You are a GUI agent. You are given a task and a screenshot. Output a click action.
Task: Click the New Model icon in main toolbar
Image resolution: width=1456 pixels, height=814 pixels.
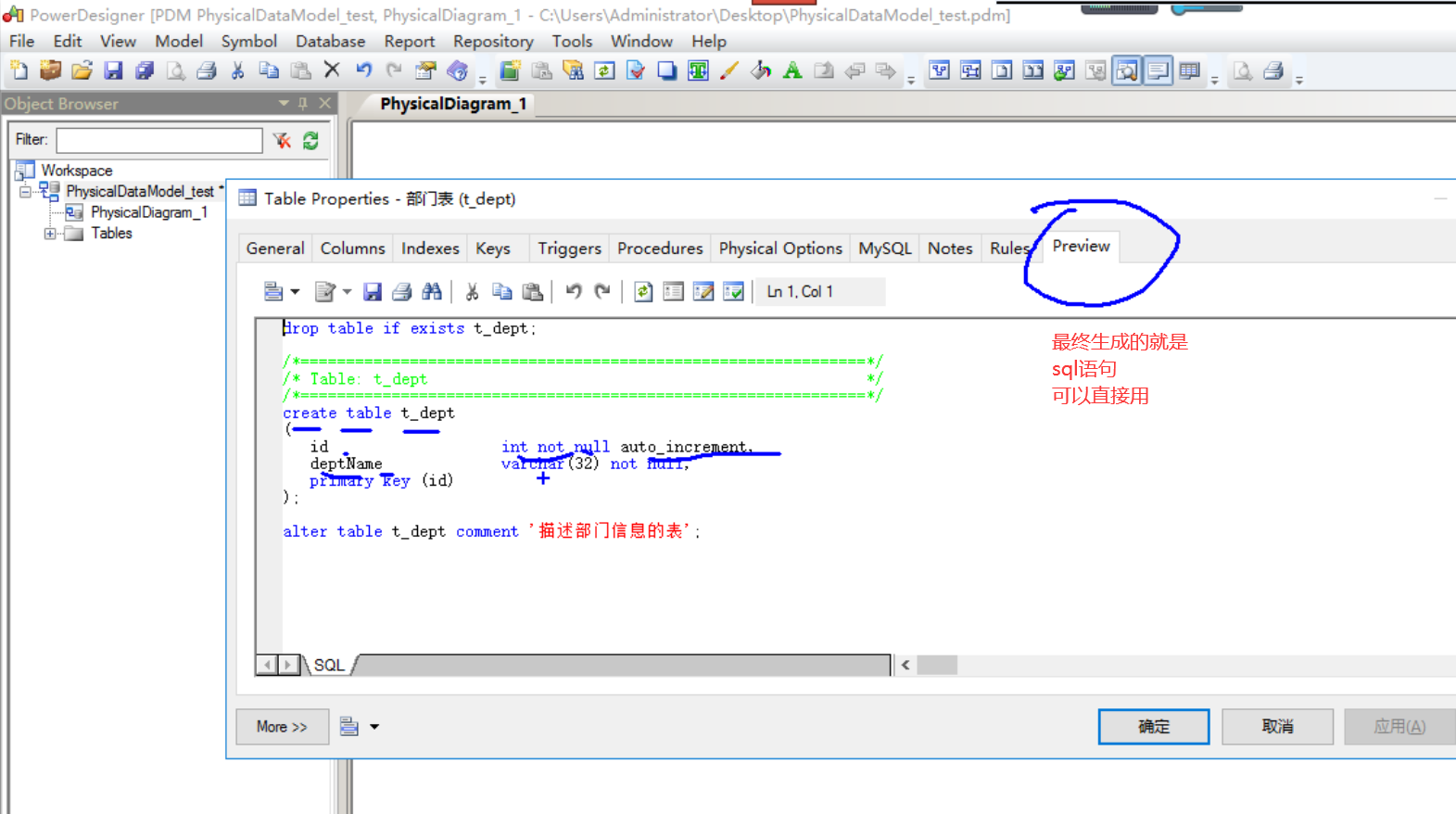[x=19, y=70]
